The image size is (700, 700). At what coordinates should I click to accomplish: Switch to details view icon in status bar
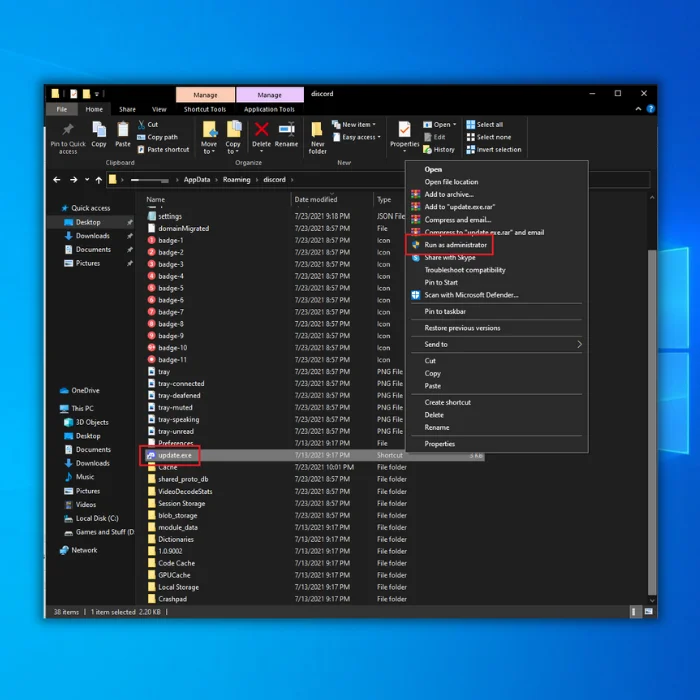click(633, 612)
